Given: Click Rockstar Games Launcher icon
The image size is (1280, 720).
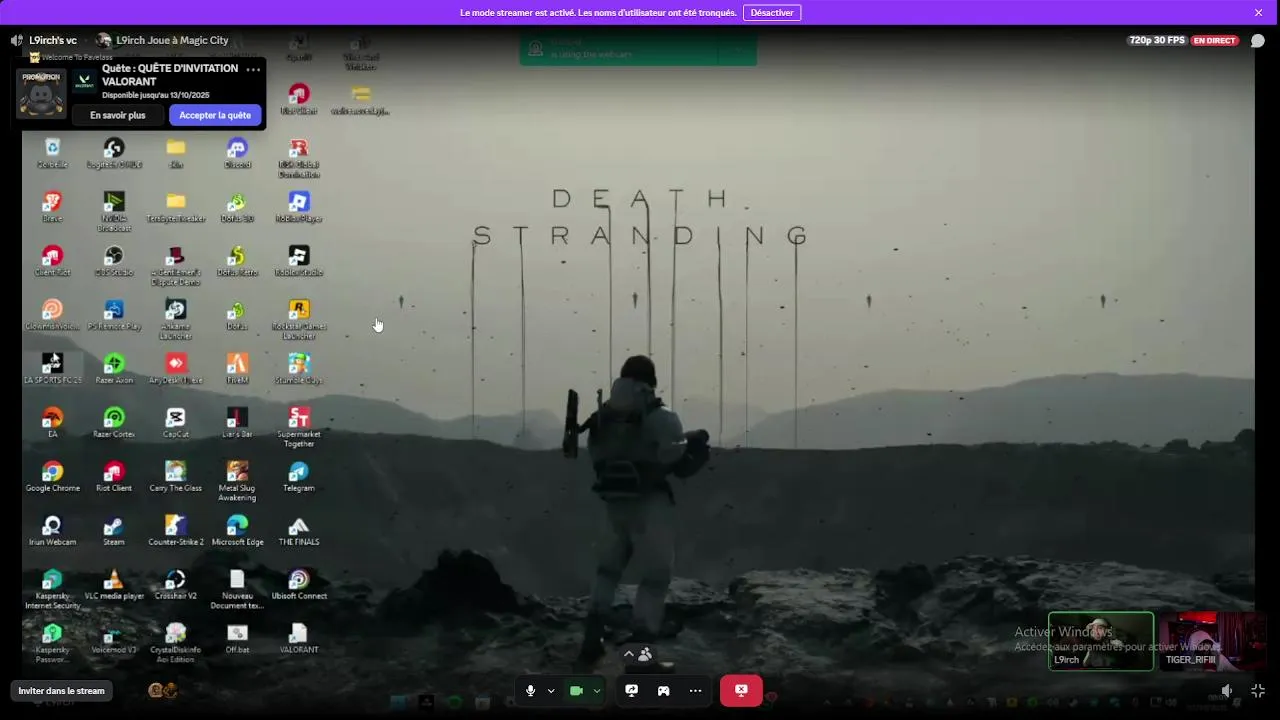Looking at the screenshot, I should coord(298,319).
